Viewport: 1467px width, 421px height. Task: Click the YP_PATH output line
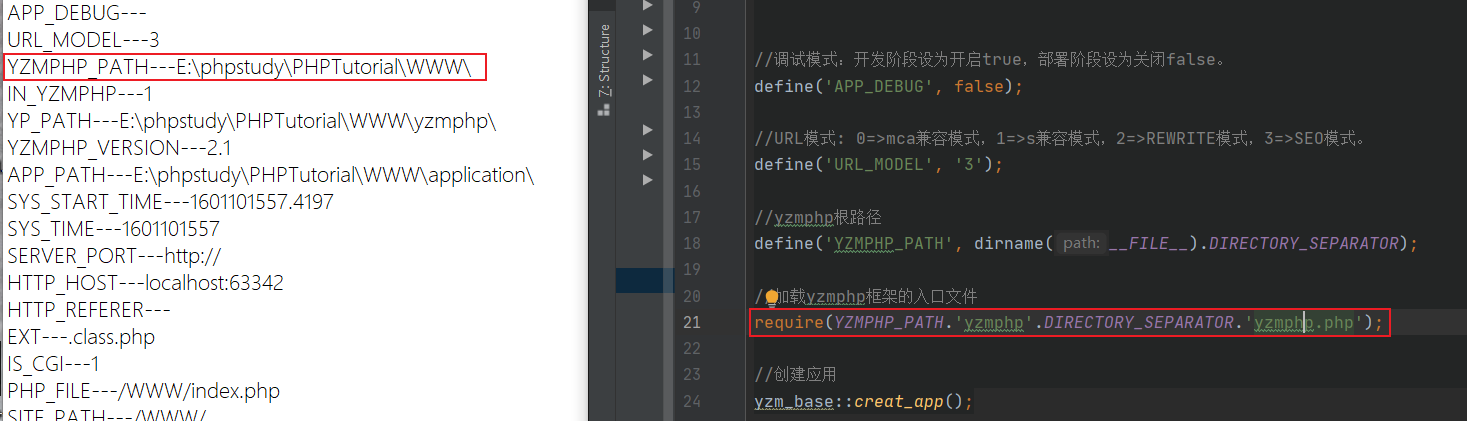(252, 121)
